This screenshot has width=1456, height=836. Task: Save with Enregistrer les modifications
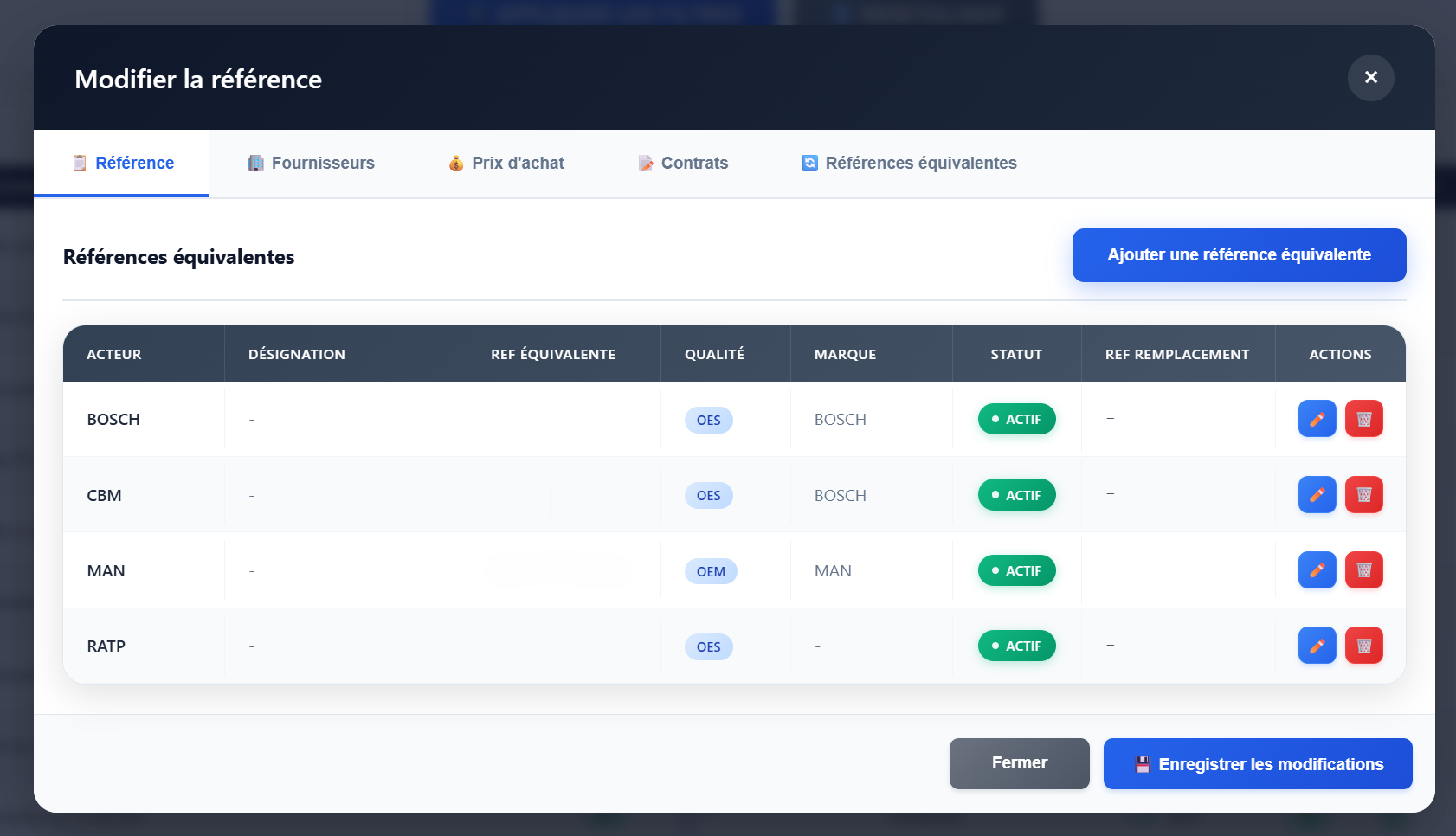1258,764
